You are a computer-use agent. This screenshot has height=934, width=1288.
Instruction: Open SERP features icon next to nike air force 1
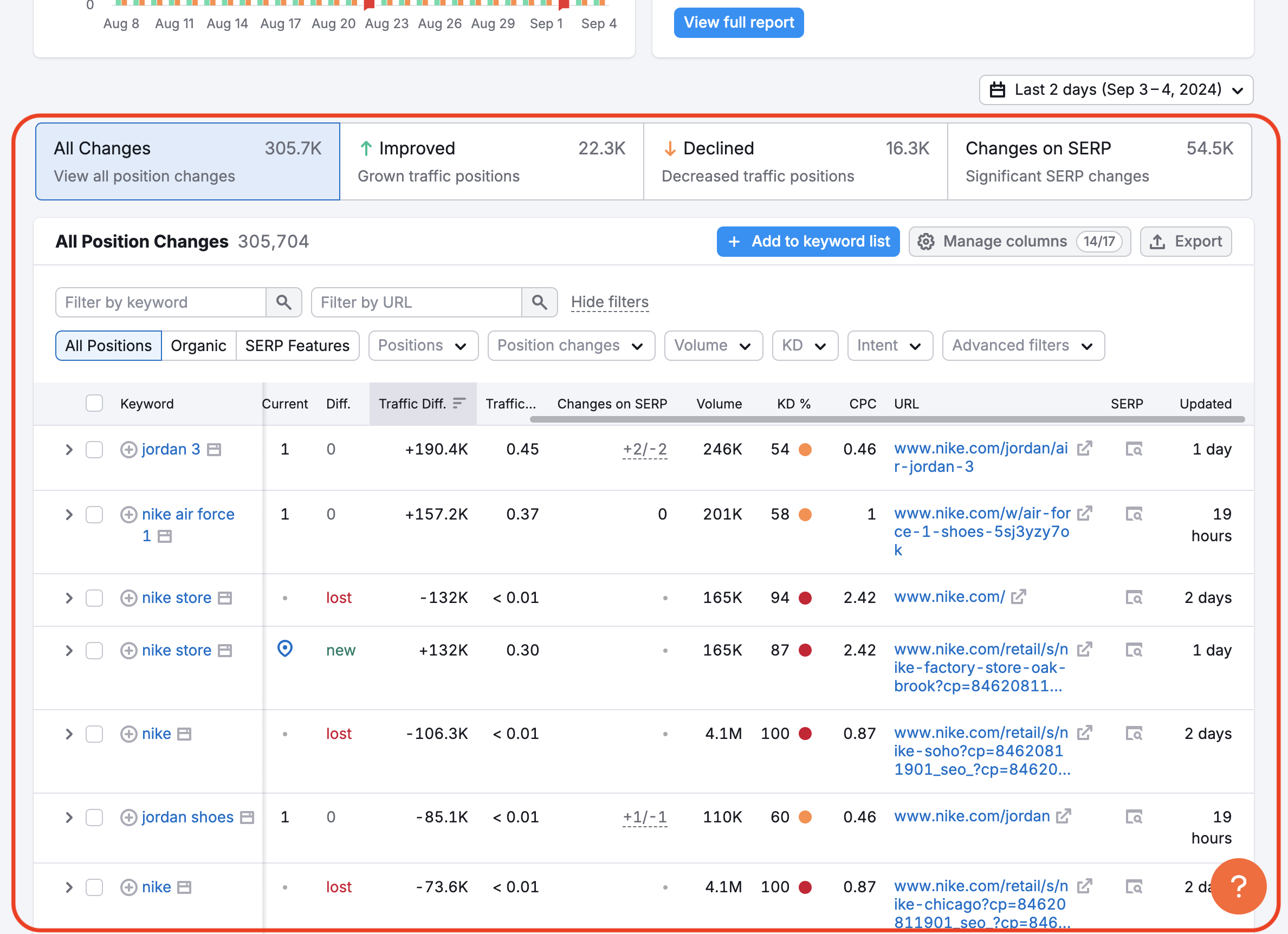point(165,536)
